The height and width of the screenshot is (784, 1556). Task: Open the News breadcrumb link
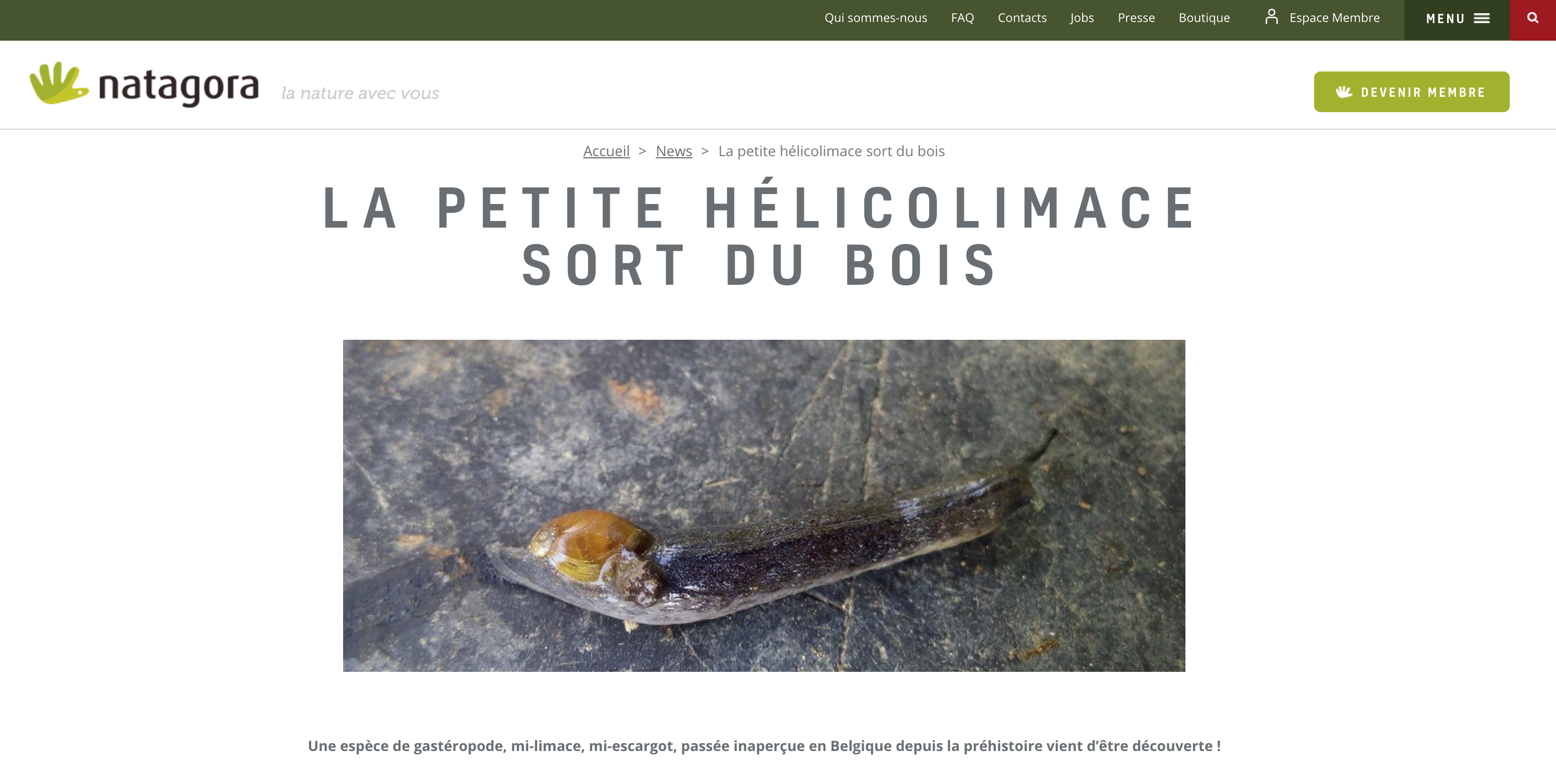pos(674,151)
